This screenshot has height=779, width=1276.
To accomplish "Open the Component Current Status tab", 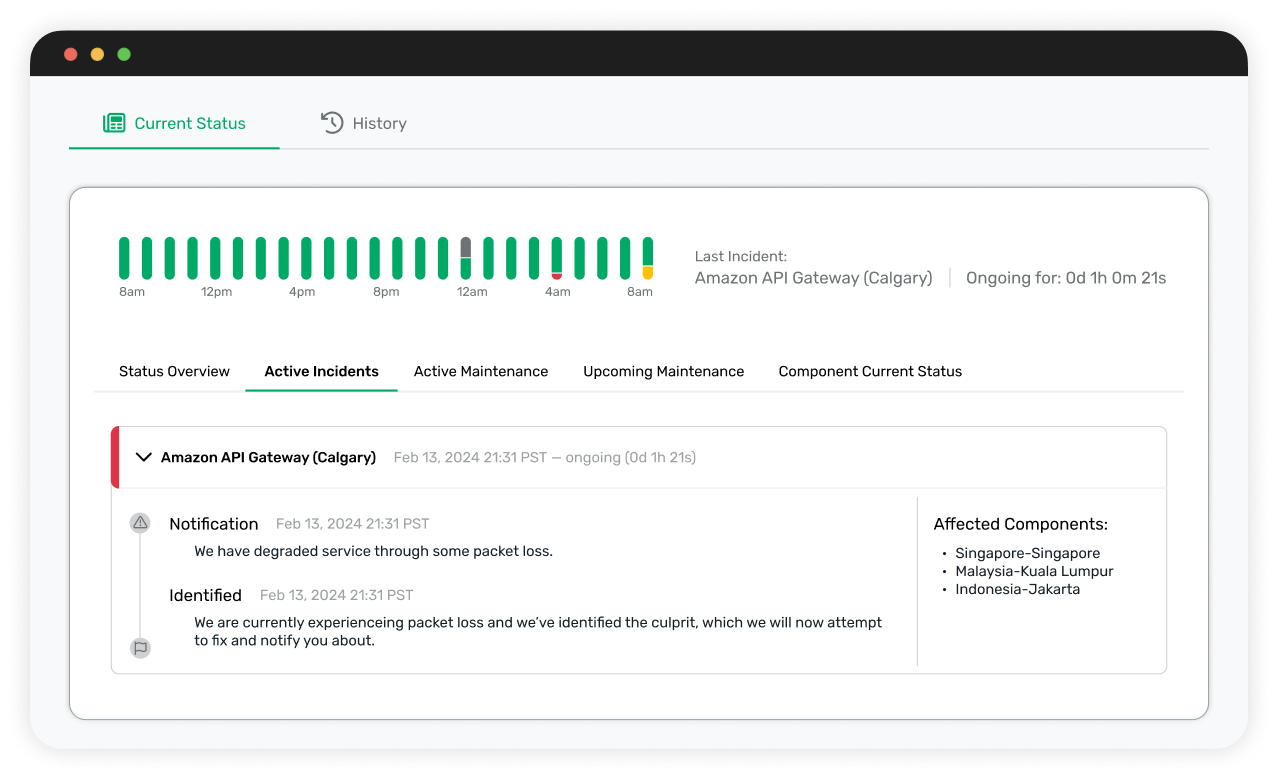I will tap(870, 371).
